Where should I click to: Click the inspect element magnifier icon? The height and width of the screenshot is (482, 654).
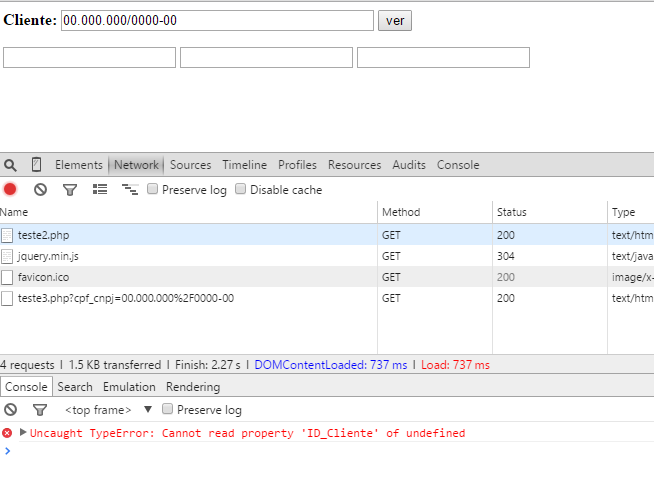click(10, 165)
